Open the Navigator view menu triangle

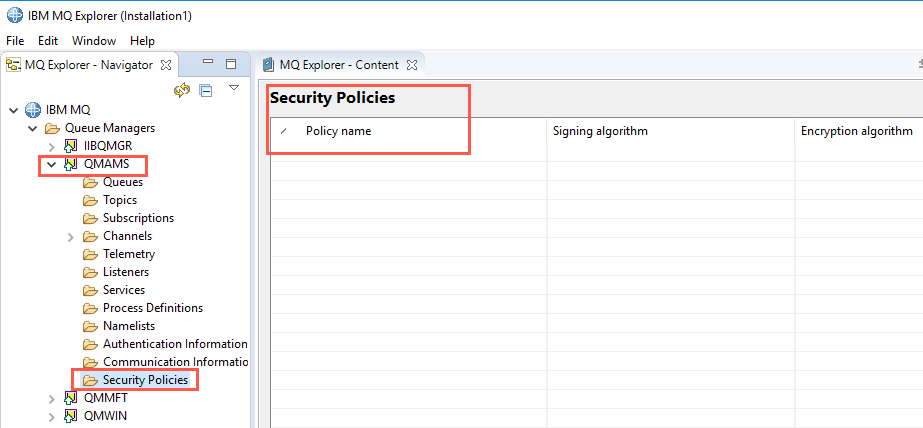(x=234, y=88)
